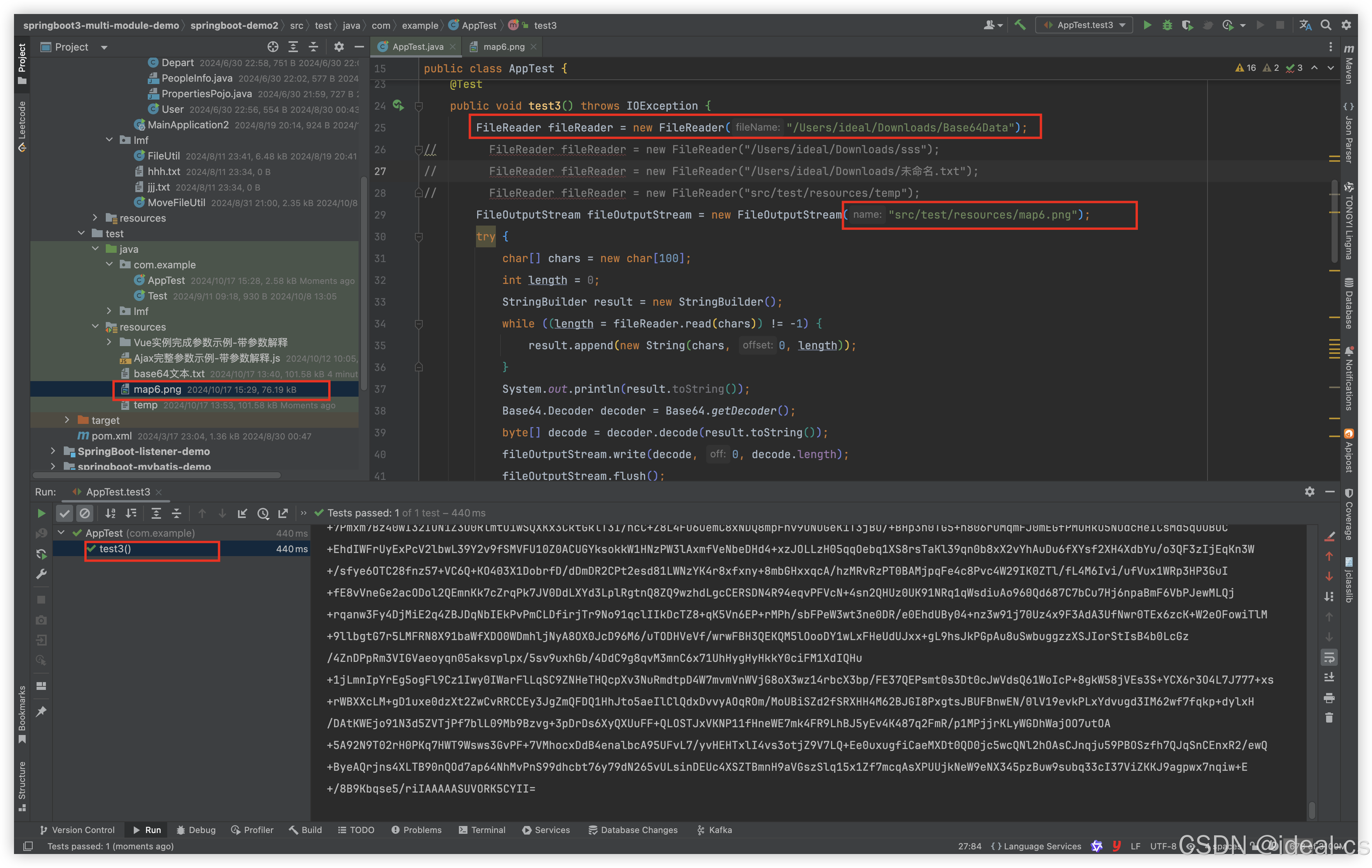Screen dimensions: 1372x868
Task: Click the soft-wrap icon in console sidebar
Action: [1329, 657]
